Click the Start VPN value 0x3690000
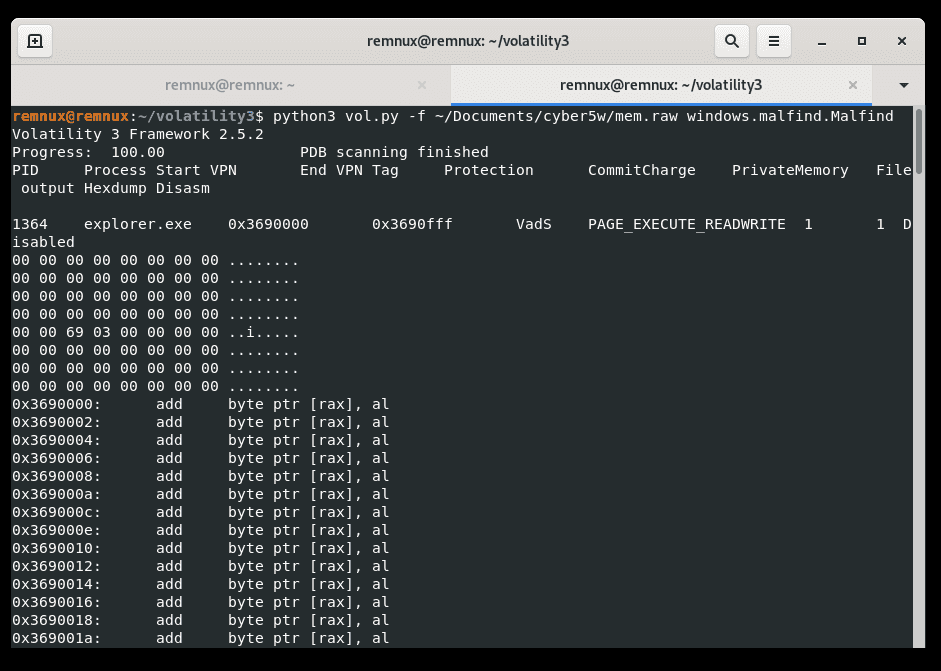The image size is (941, 671). (x=268, y=224)
